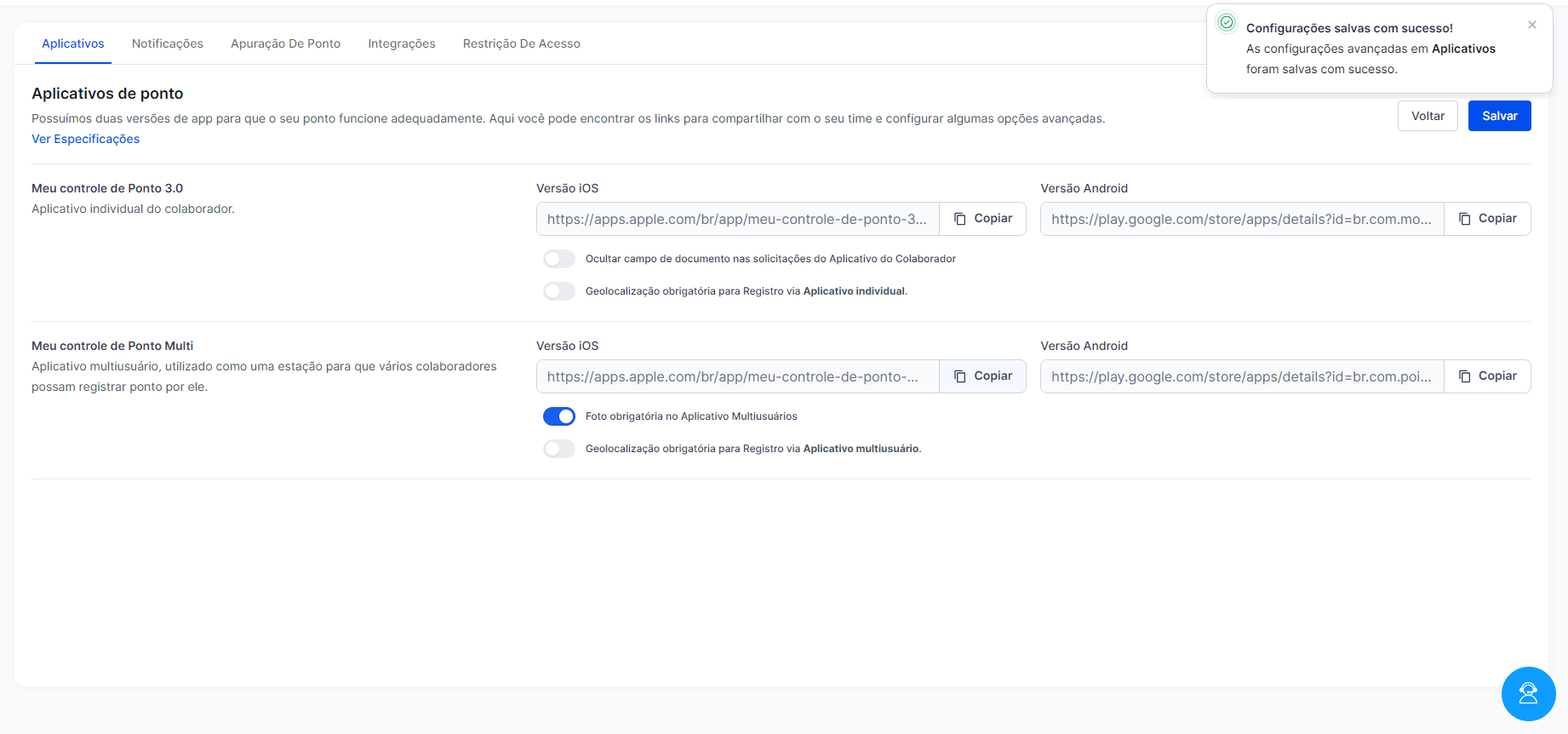Open the Restrição De Acesso tab

tap(522, 43)
